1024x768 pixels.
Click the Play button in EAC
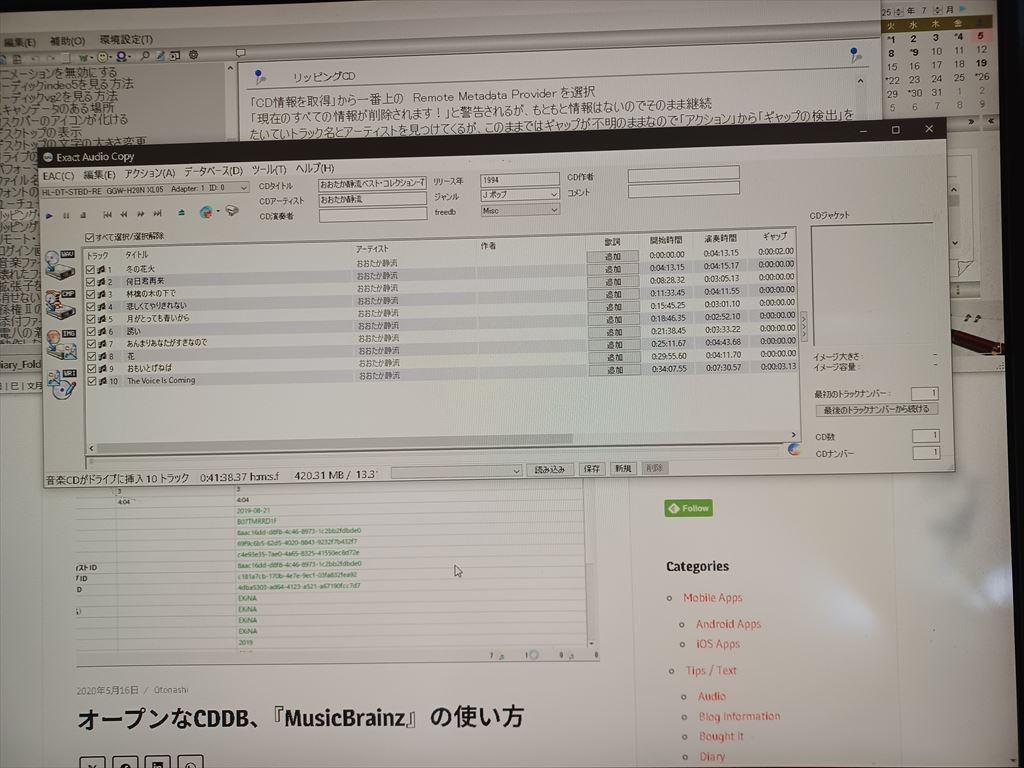point(49,215)
